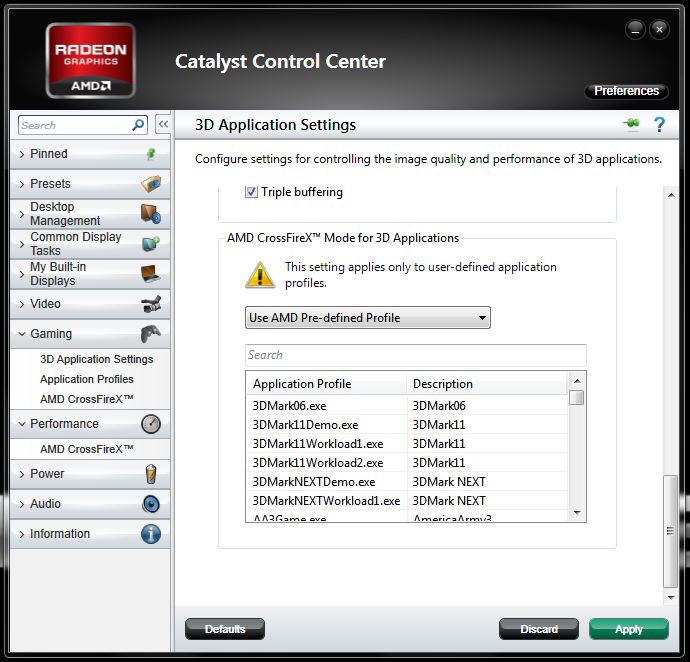This screenshot has width=690, height=662.
Task: Minimize the Catalyst Control Center window
Action: [x=635, y=29]
